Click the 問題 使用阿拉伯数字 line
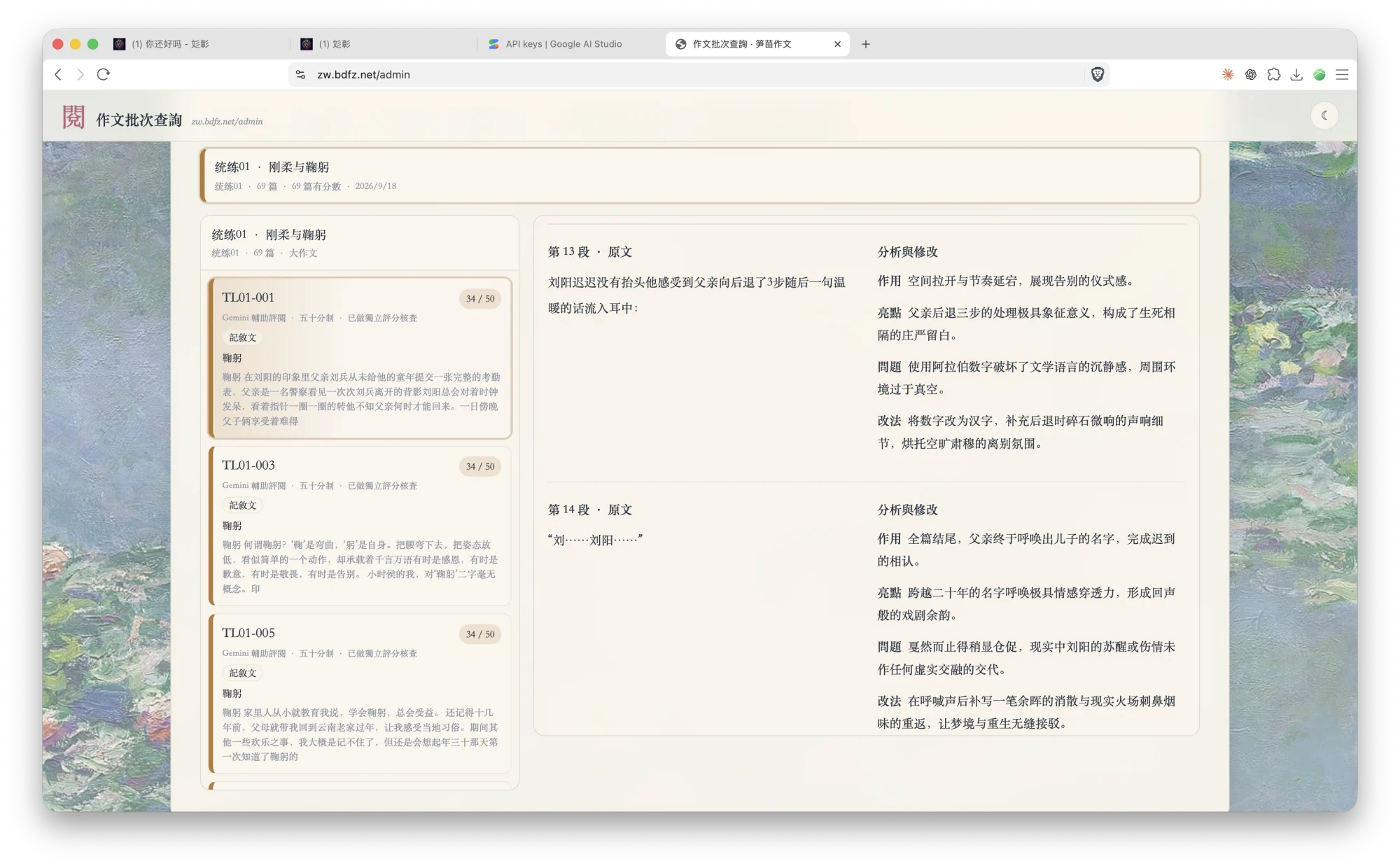This screenshot has height=868, width=1400. coord(1026,378)
